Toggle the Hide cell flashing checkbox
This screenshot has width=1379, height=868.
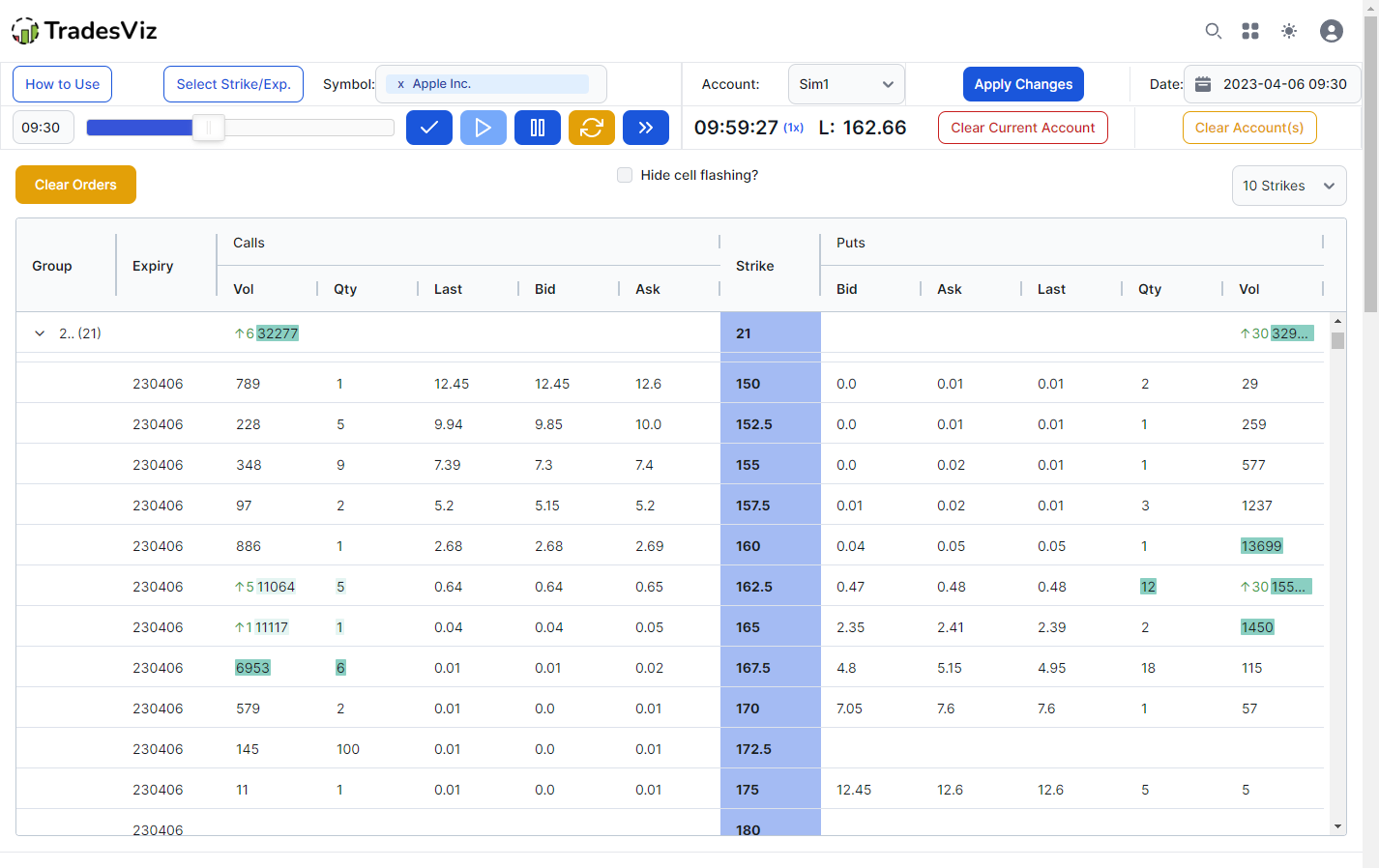tap(624, 175)
